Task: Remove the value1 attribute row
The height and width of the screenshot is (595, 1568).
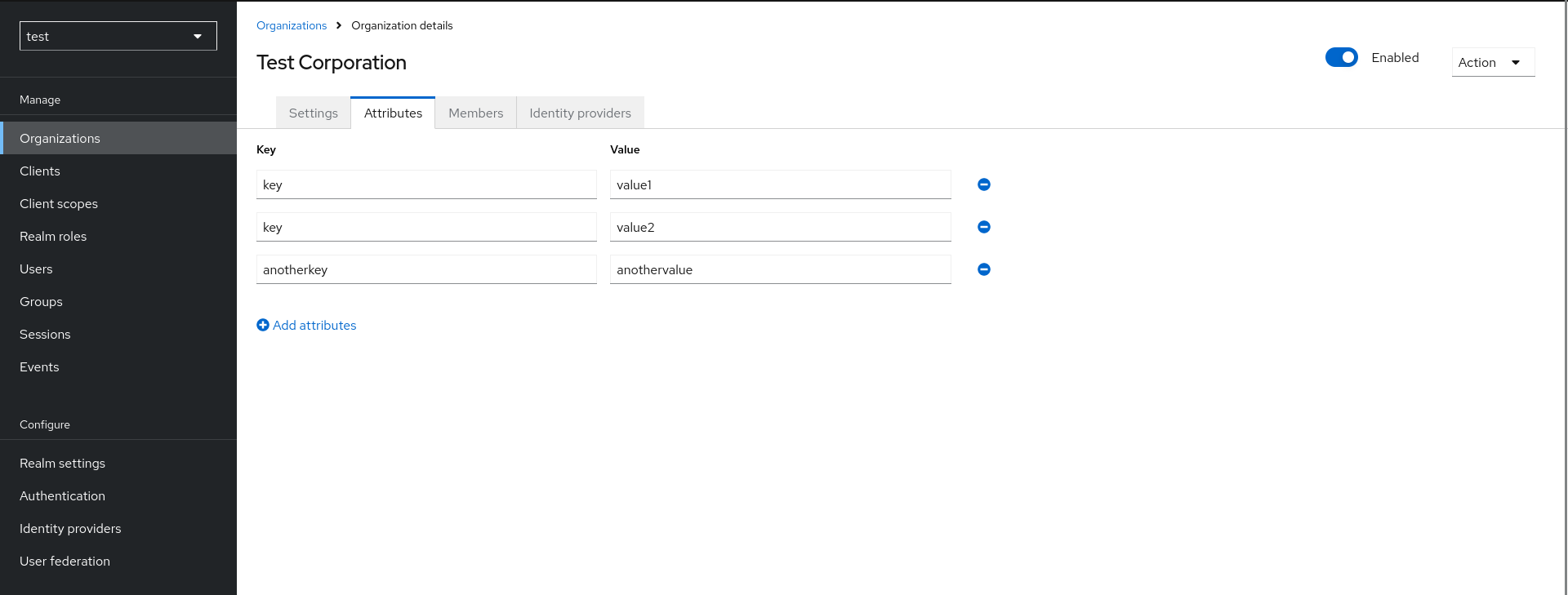Action: coord(983,184)
